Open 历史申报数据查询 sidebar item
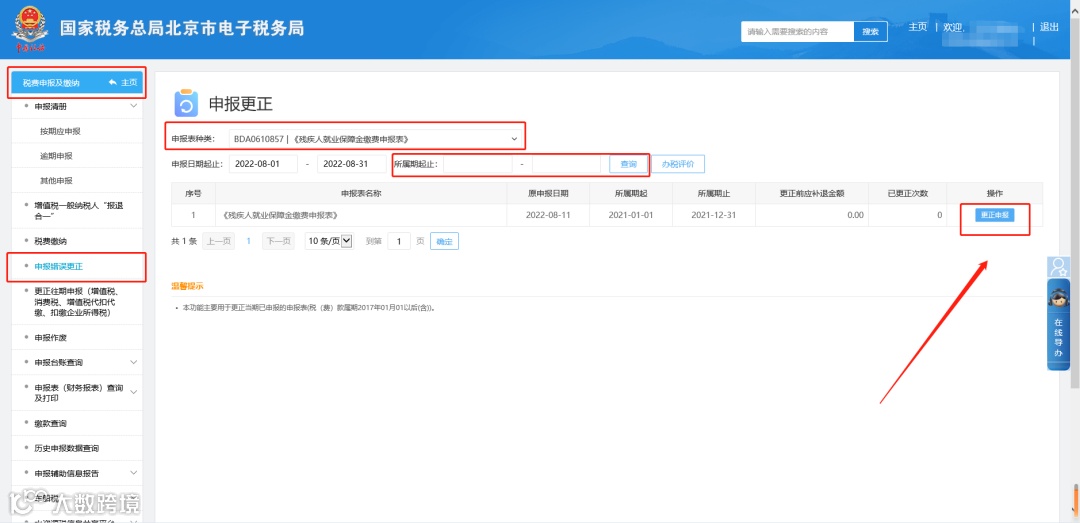Viewport: 1080px width, 523px height. (67, 448)
